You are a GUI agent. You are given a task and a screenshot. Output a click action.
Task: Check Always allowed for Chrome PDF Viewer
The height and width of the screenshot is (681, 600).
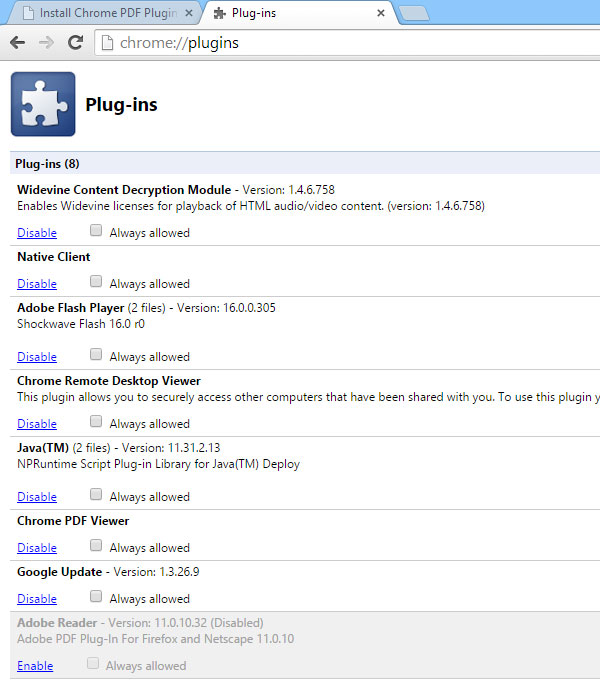(96, 546)
